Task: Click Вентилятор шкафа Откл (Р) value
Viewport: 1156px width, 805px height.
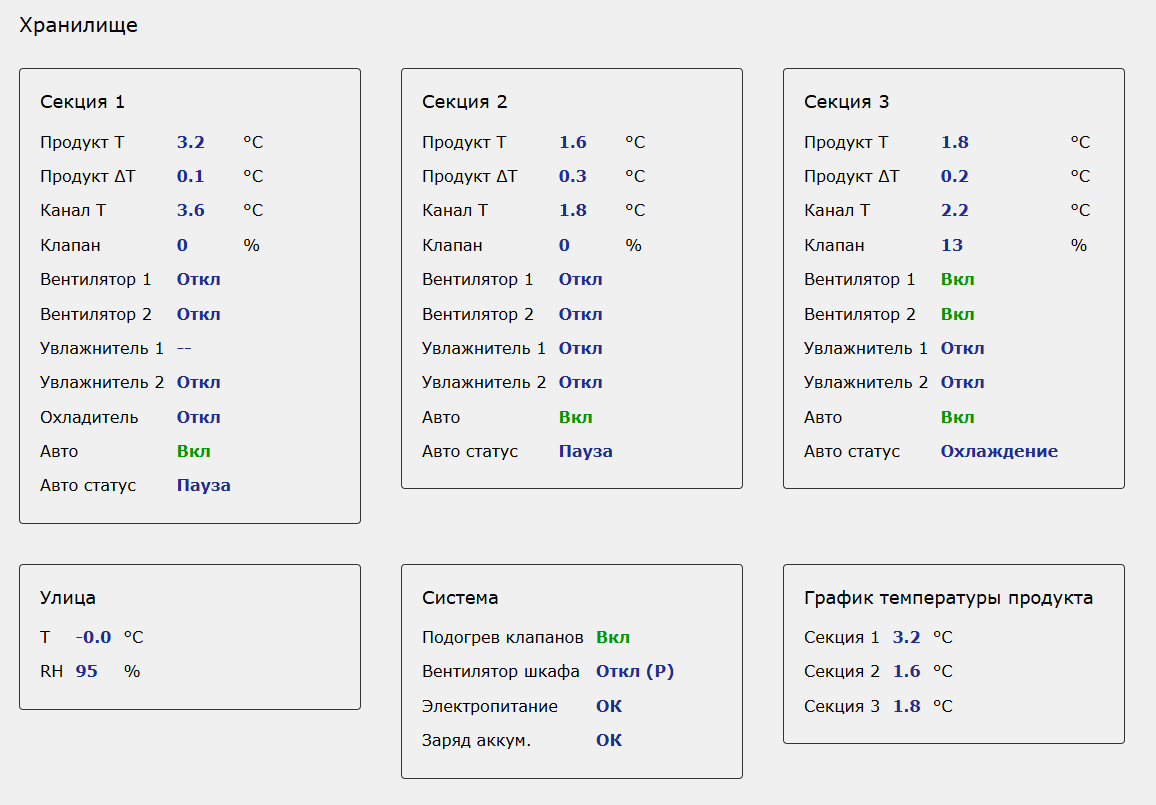Action: [635, 672]
